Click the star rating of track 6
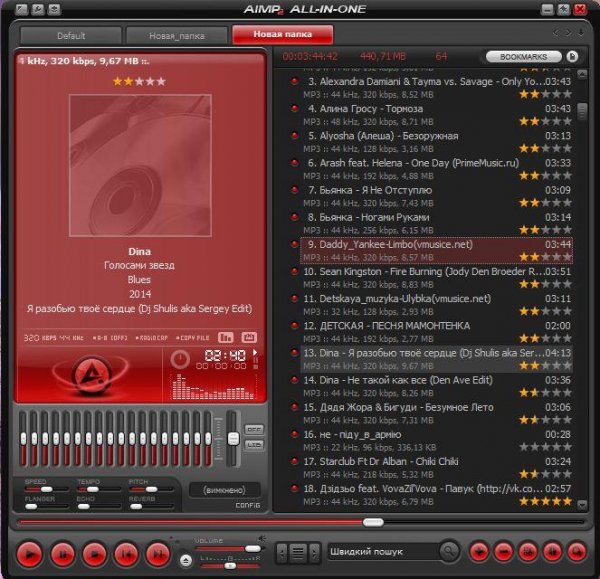600x579 pixels. click(545, 176)
